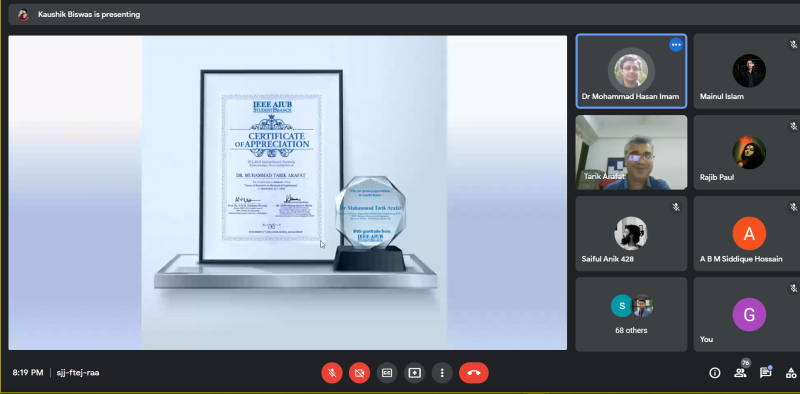Screen dimensions: 800x394
Task: Toggle the microphone mute button
Action: click(x=332, y=373)
